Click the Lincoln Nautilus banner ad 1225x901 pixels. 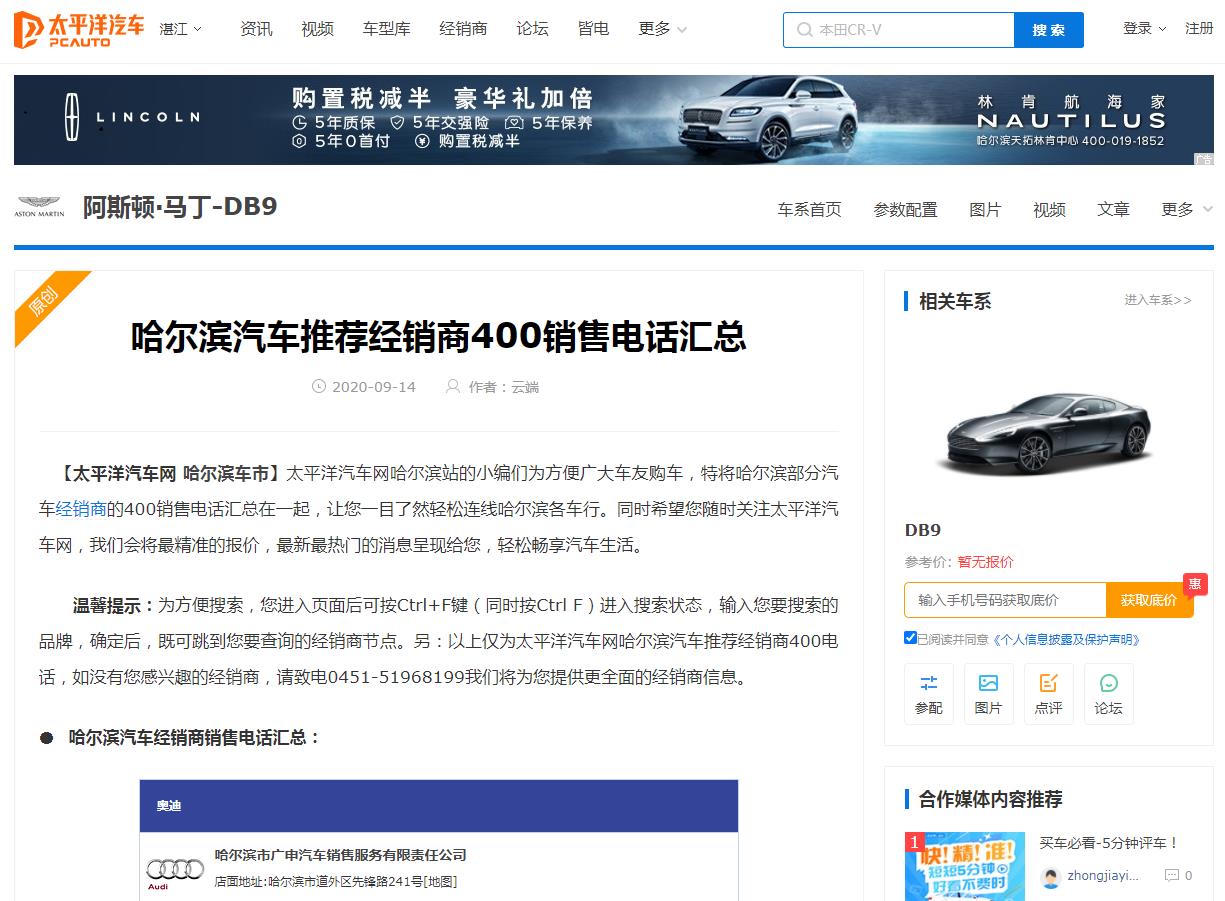[614, 120]
